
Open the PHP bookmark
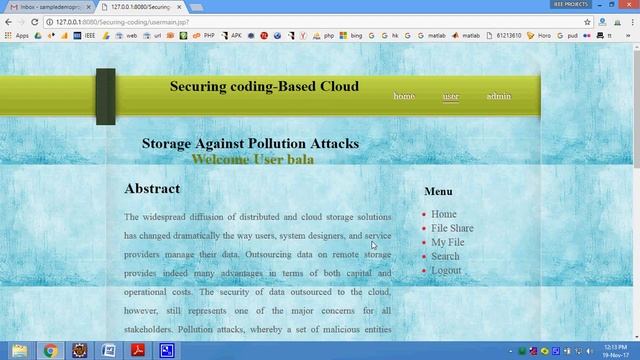click(x=204, y=36)
